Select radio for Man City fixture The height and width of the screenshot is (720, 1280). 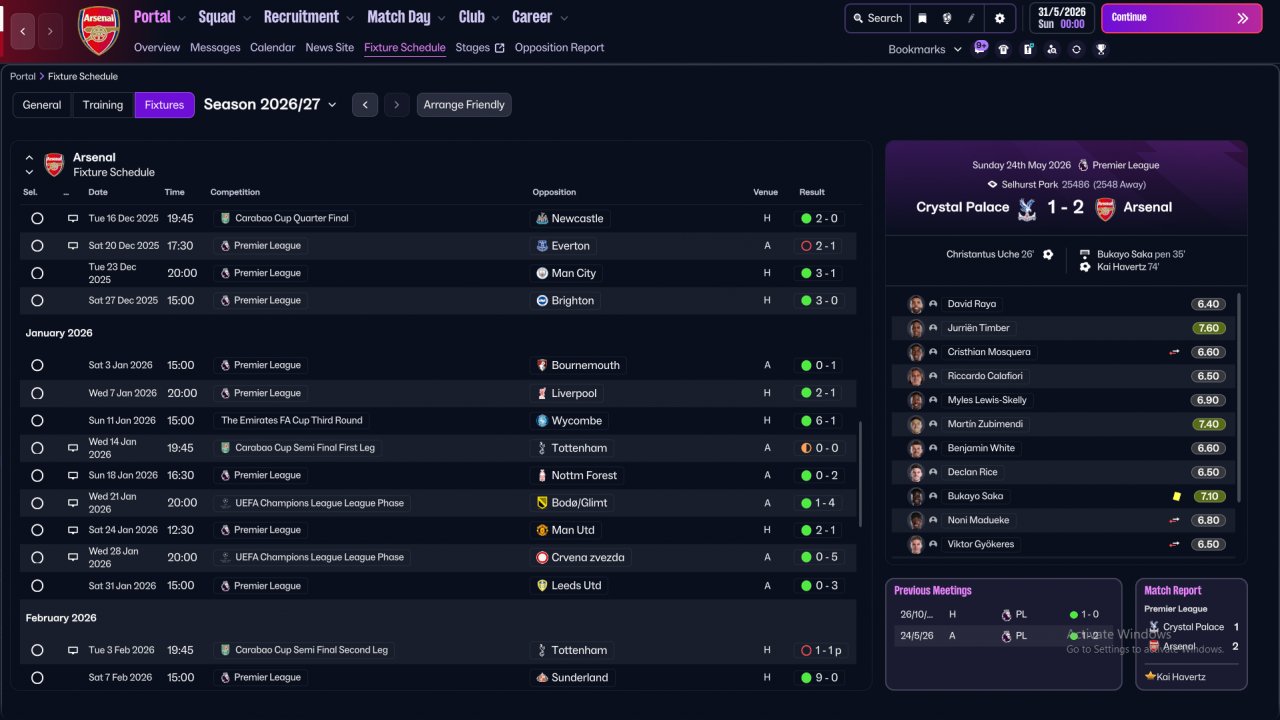tap(37, 273)
